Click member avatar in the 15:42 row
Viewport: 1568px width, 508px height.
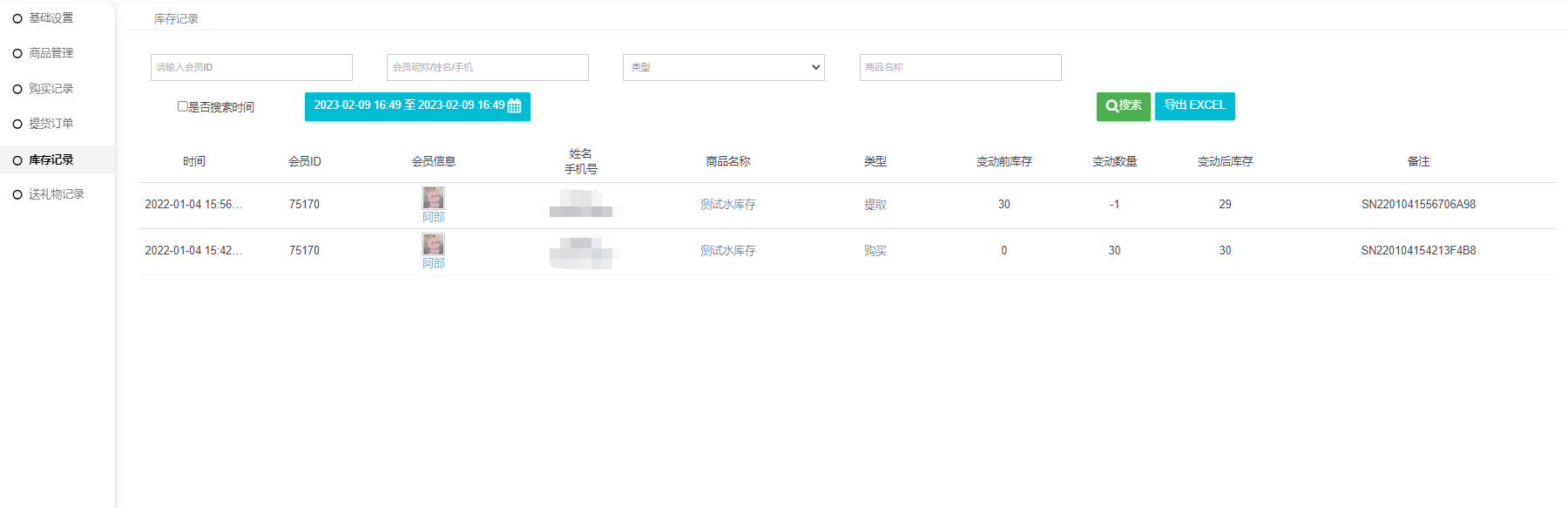click(433, 244)
